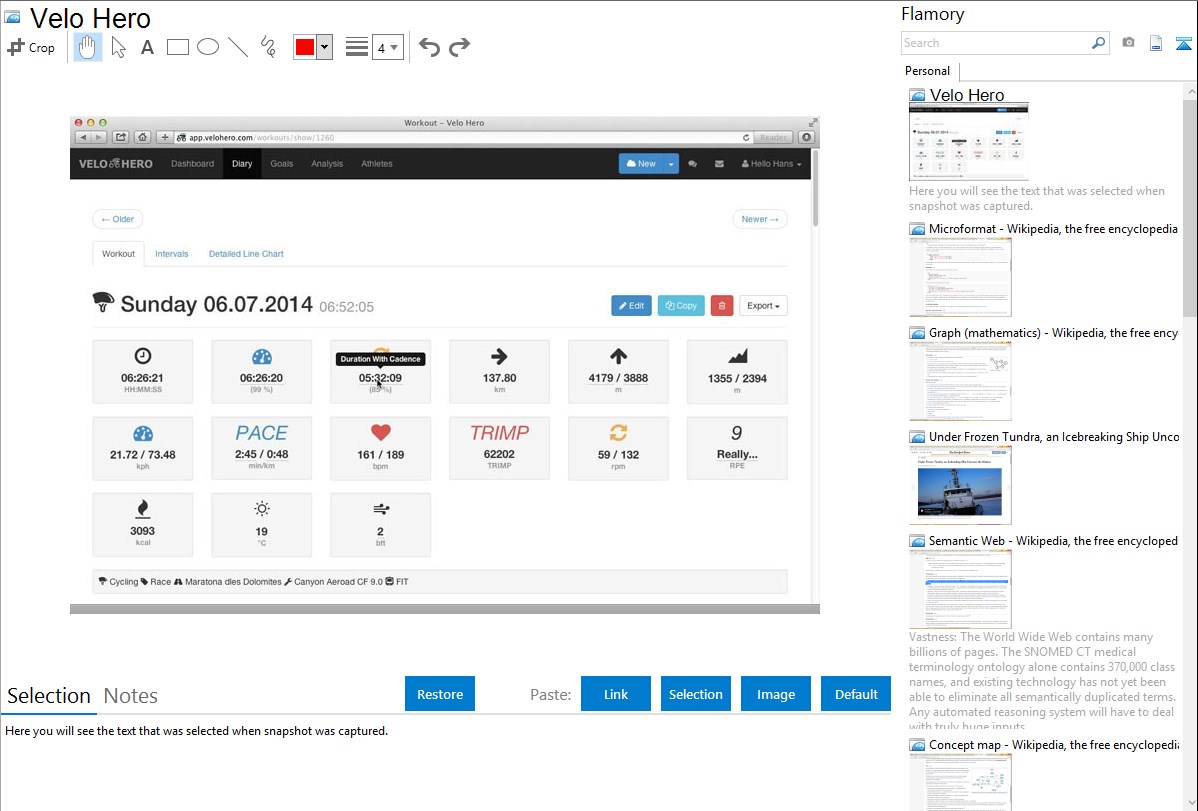The height and width of the screenshot is (811, 1198).
Task: Go to the Newer workout
Action: coord(760,219)
